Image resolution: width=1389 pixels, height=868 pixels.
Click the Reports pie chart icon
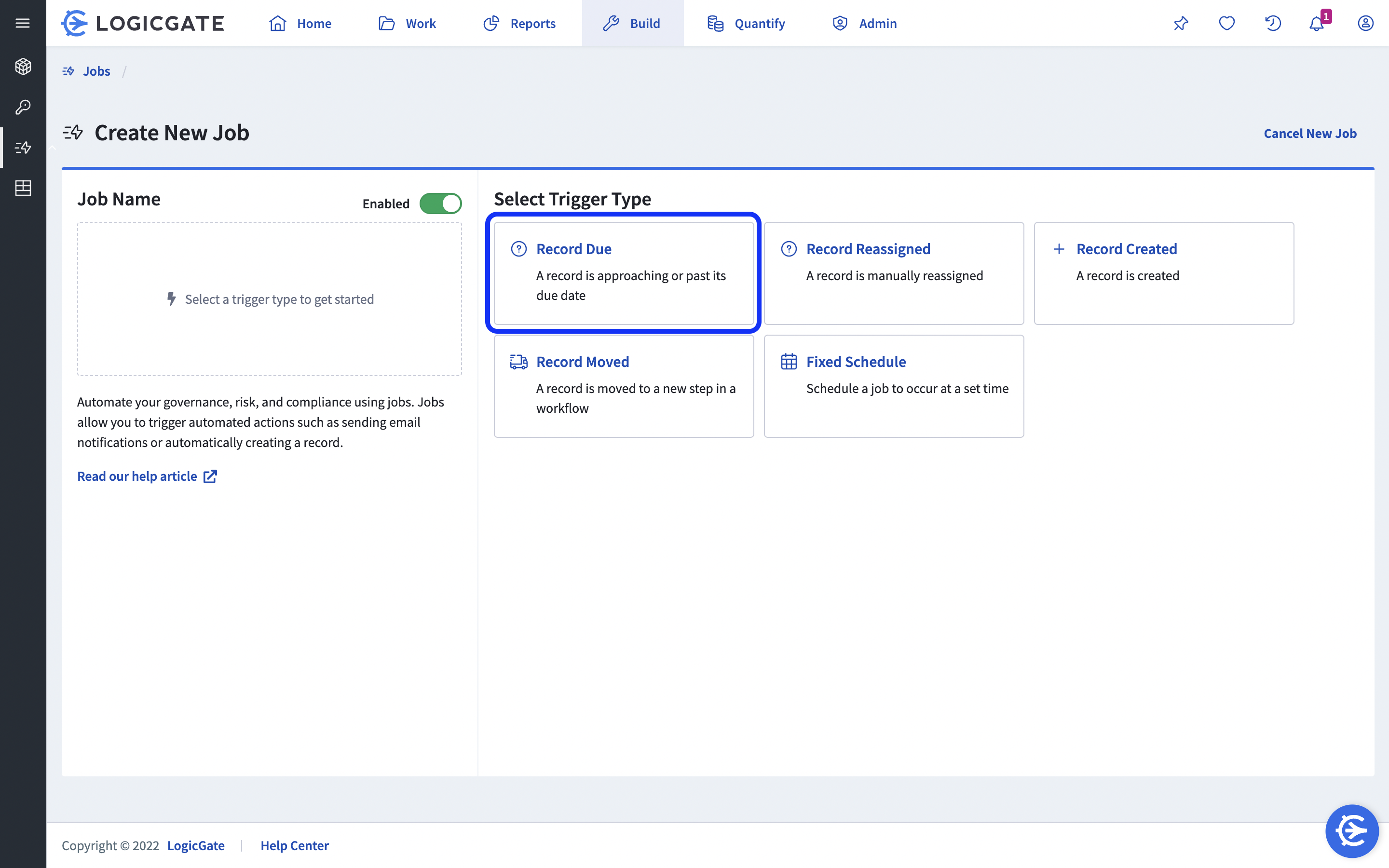pos(491,23)
